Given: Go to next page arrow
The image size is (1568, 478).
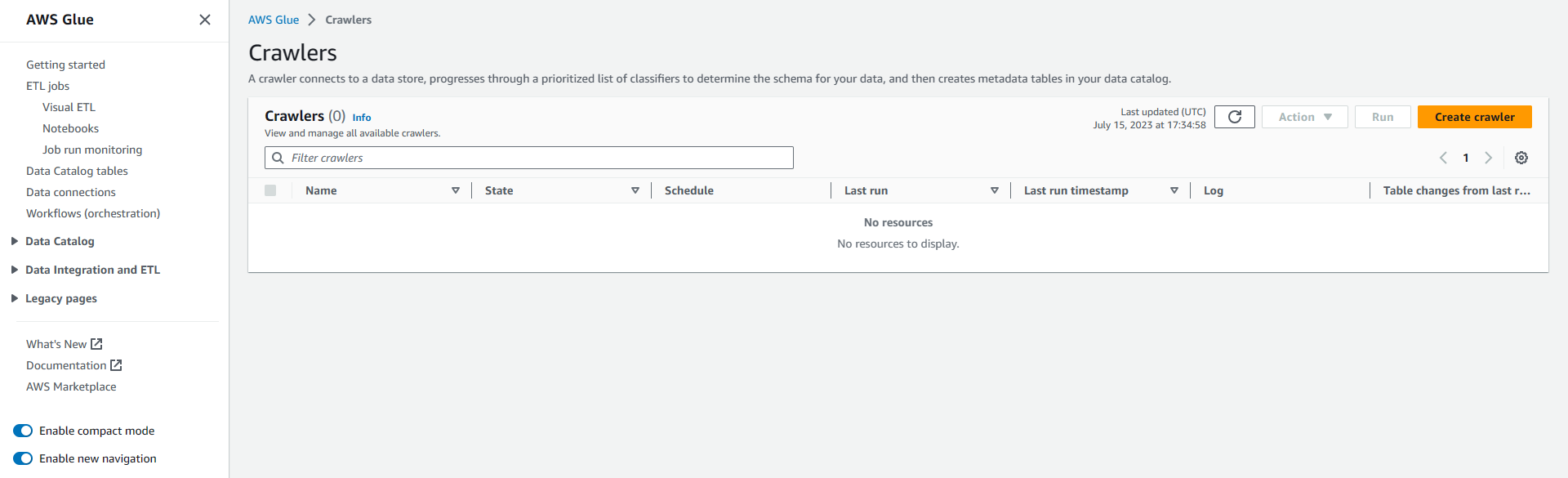Looking at the screenshot, I should click(x=1488, y=158).
